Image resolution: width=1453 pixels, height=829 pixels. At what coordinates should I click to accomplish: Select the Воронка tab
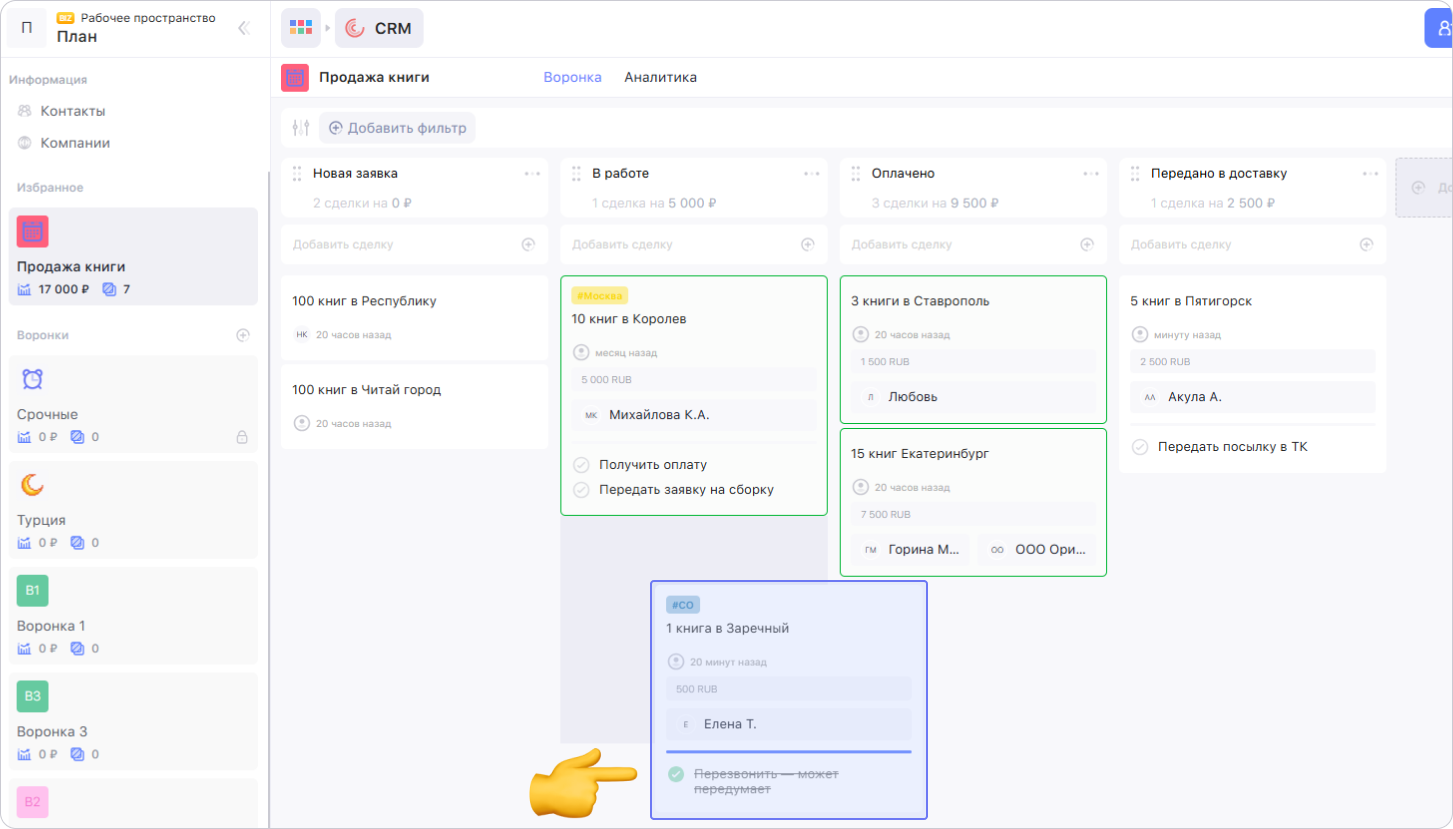tap(572, 77)
